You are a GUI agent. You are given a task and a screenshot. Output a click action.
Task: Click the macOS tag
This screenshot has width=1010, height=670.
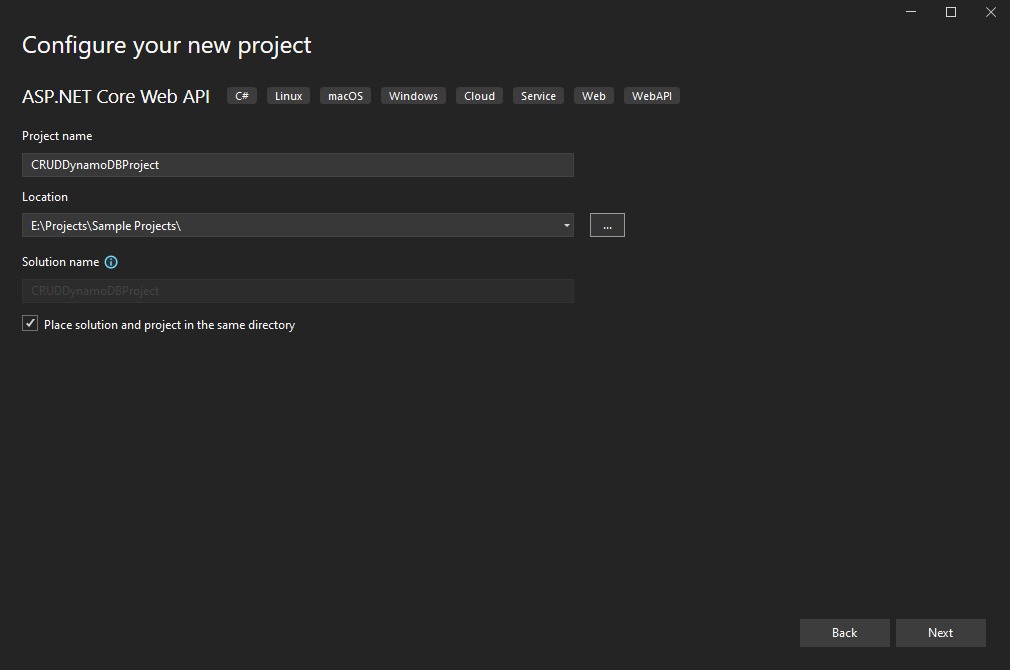coord(345,96)
